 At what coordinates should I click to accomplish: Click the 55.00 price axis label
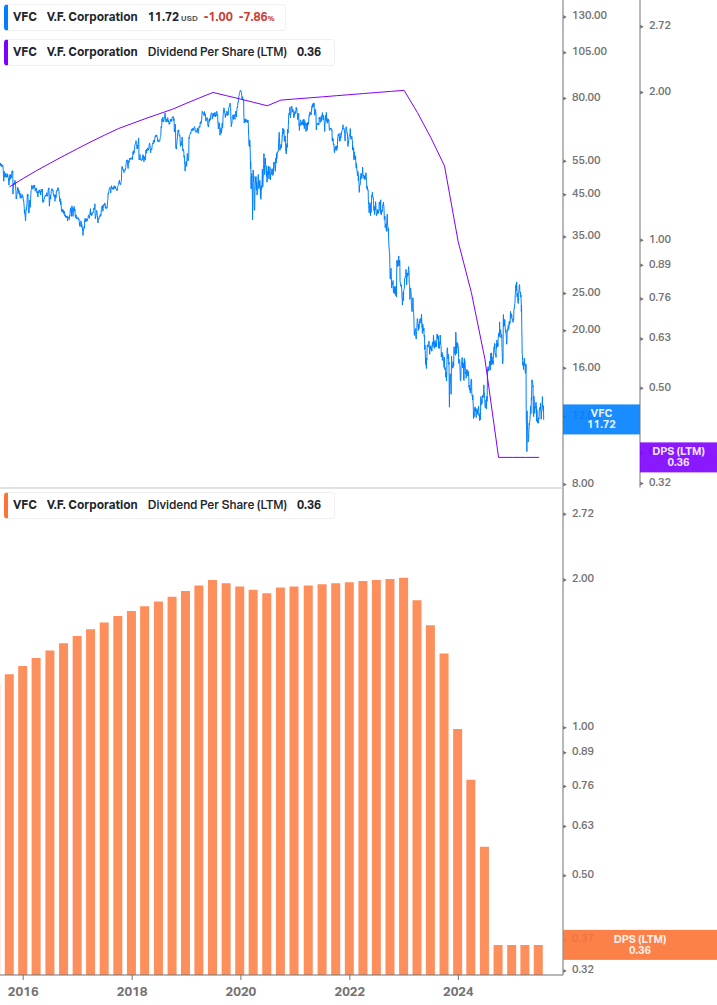pos(586,160)
